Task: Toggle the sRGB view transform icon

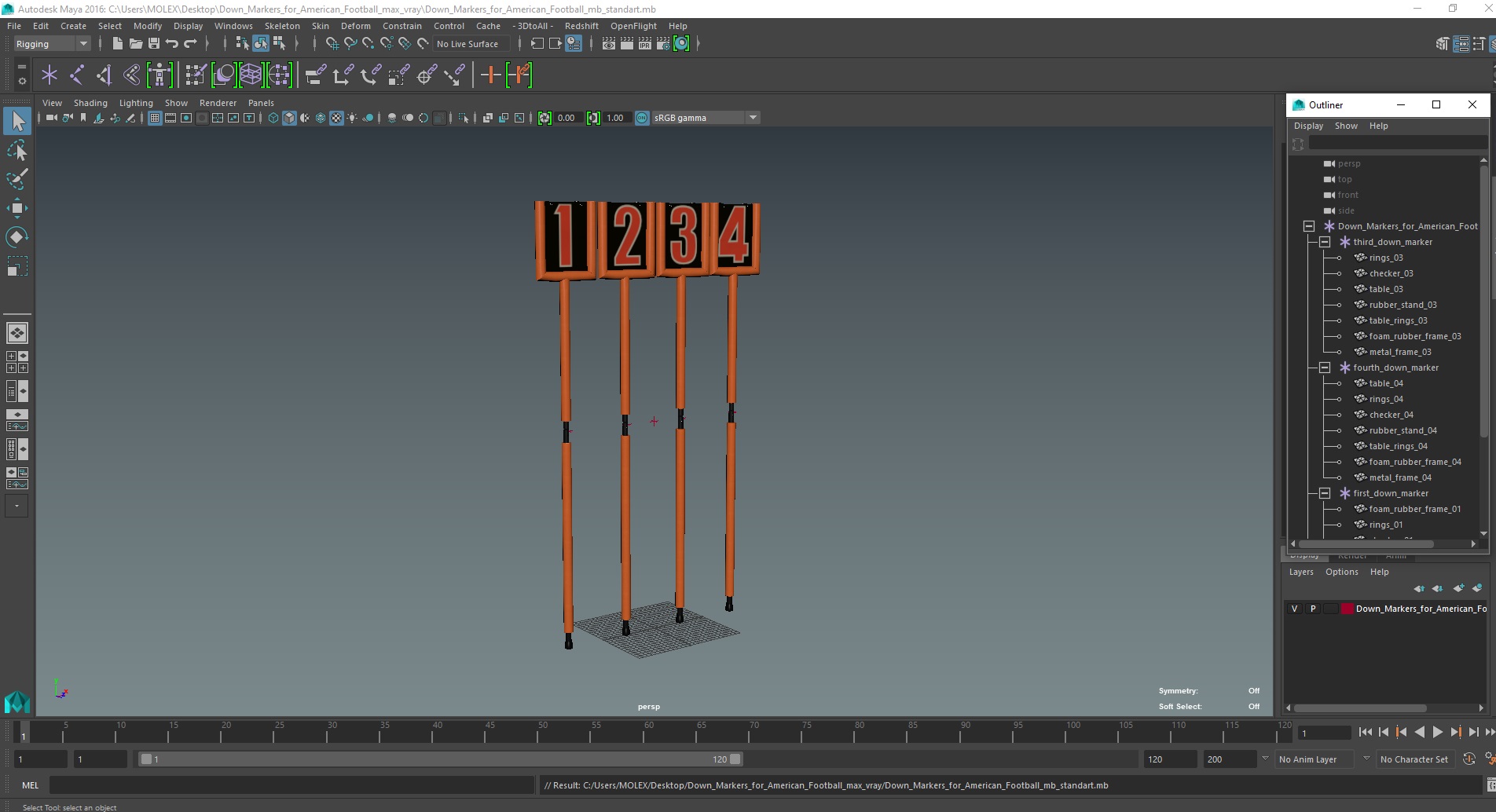Action: (x=642, y=118)
